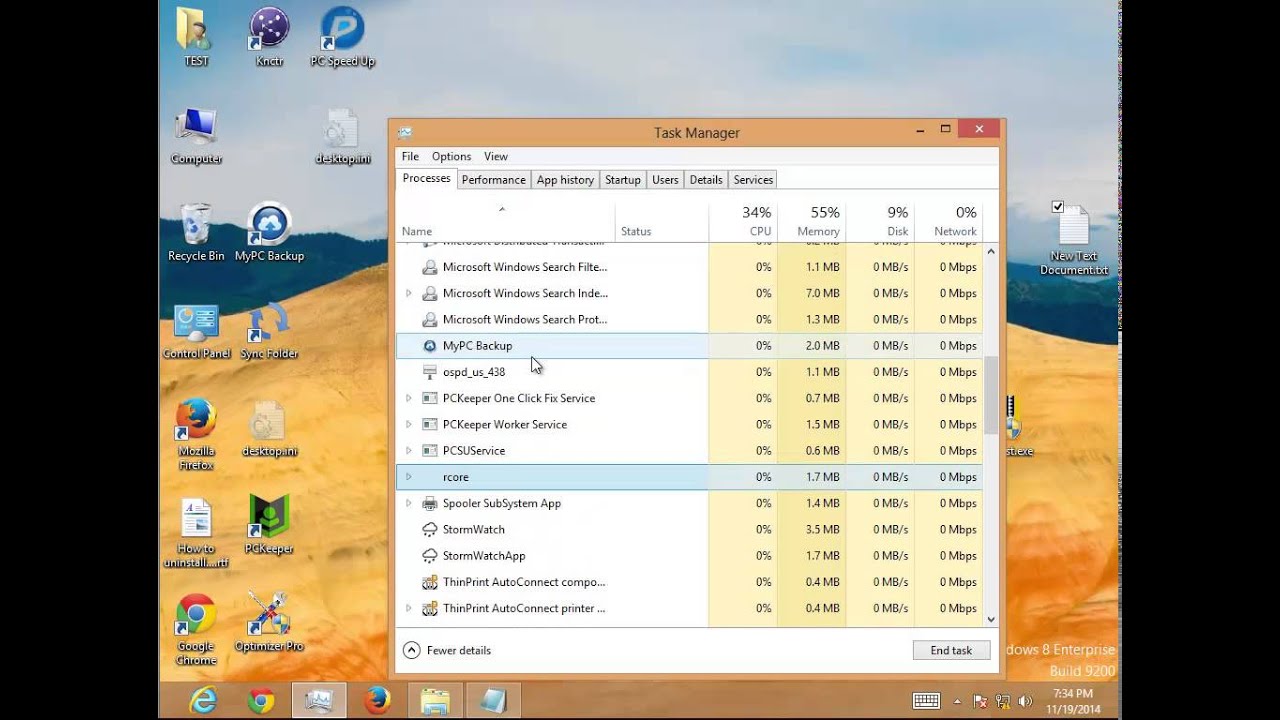Switch to the Performance tab
Screen dimensions: 1280x720
tap(493, 180)
